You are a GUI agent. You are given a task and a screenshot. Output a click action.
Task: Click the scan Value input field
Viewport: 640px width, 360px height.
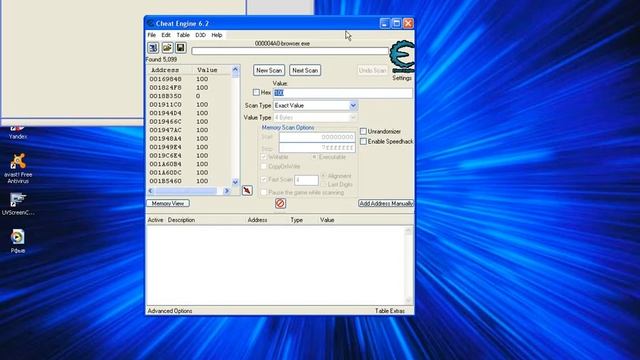[342, 93]
